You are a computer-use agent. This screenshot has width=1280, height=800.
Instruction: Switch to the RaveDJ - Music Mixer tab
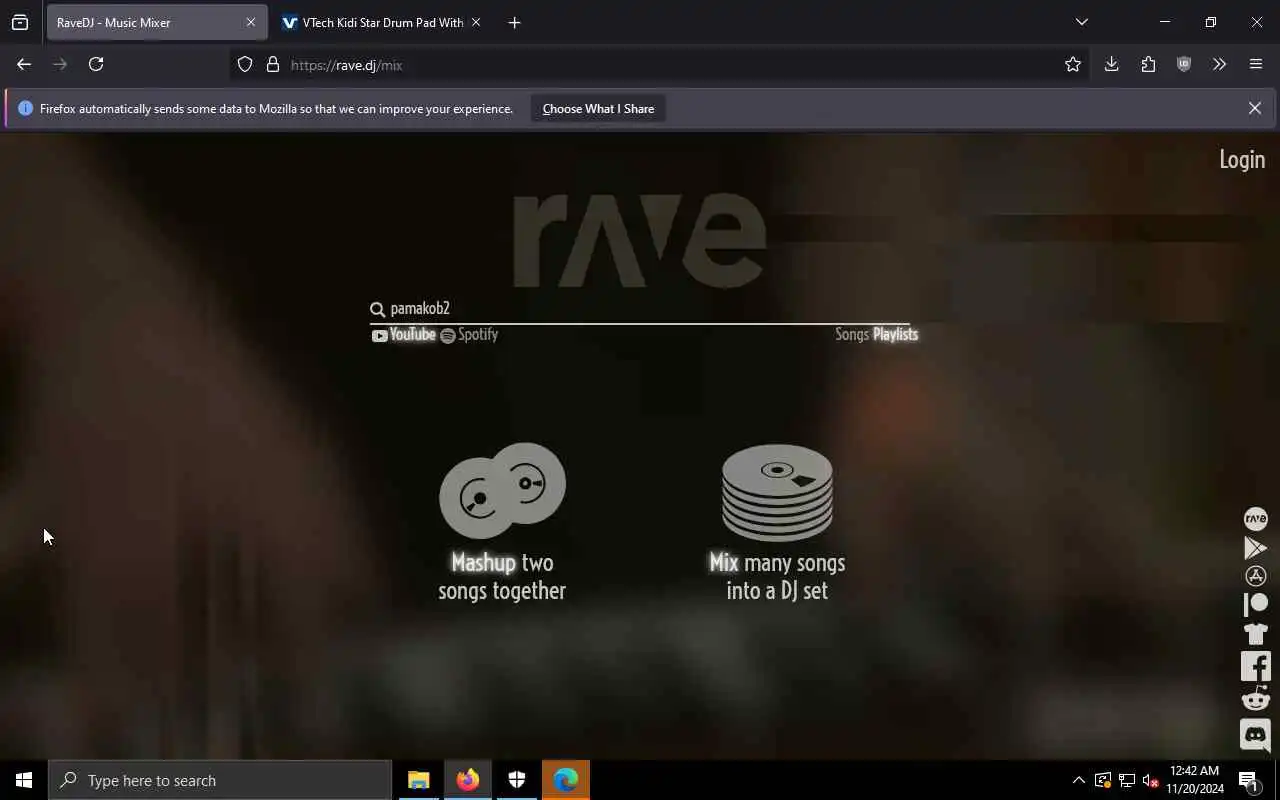(x=157, y=22)
